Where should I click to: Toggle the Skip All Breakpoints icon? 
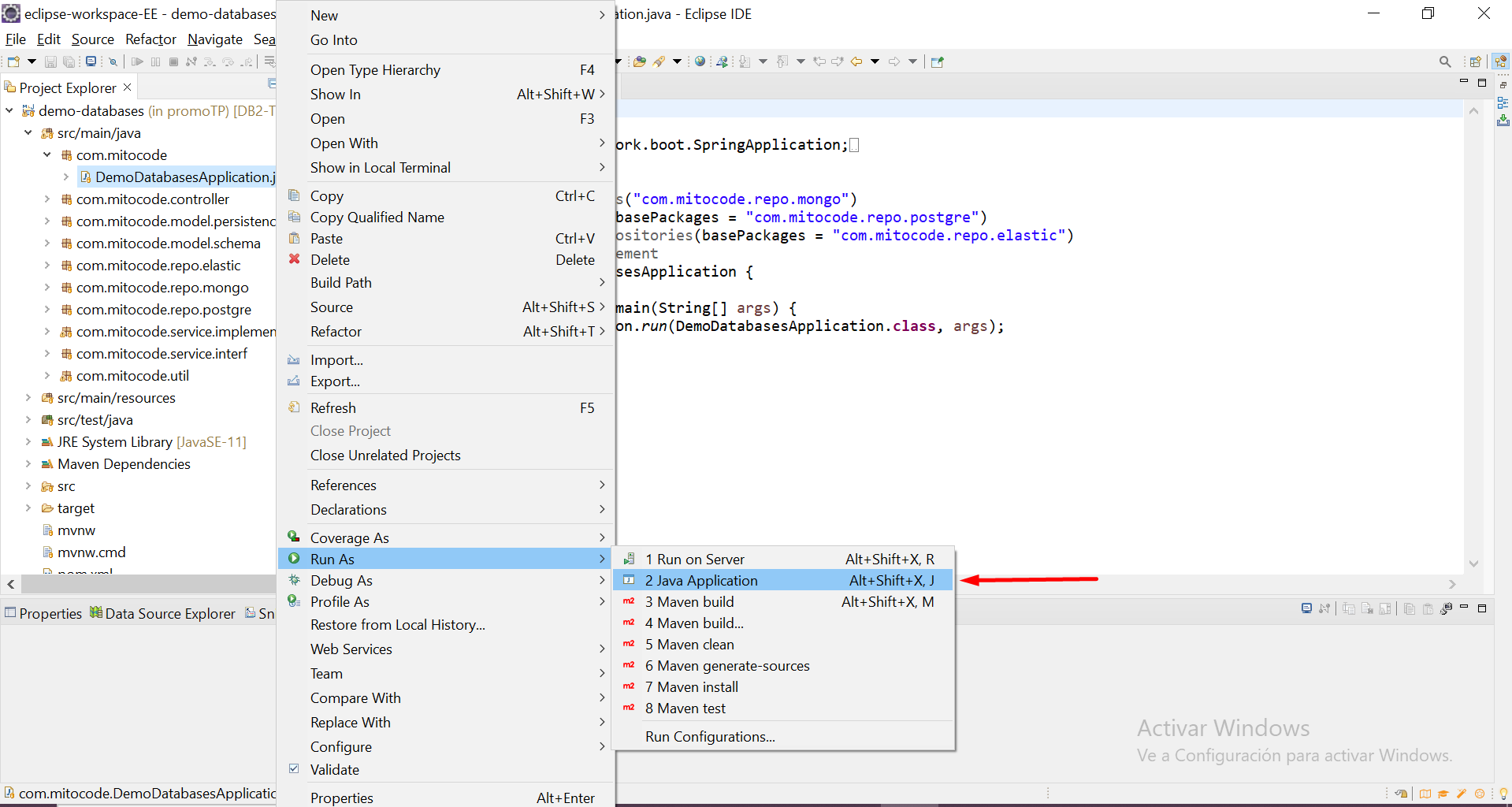[x=113, y=61]
